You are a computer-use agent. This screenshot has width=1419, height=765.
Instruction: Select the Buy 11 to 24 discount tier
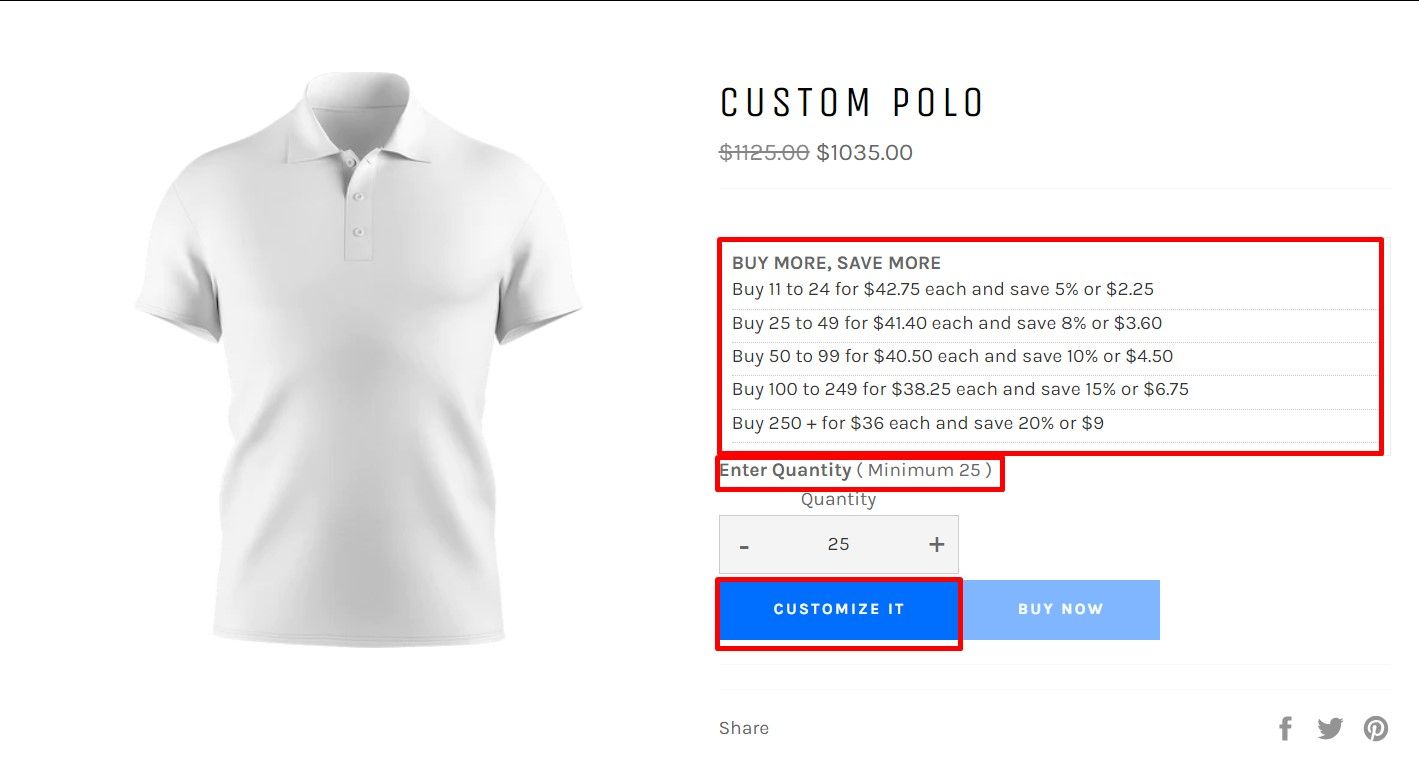(942, 290)
